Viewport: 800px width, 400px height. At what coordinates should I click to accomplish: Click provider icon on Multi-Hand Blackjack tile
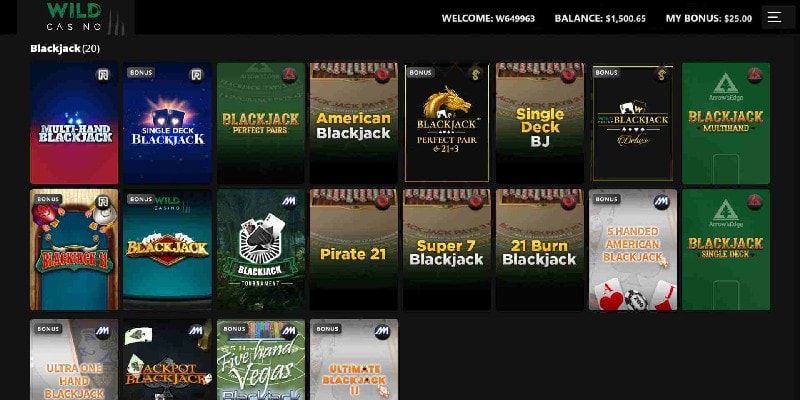click(104, 75)
